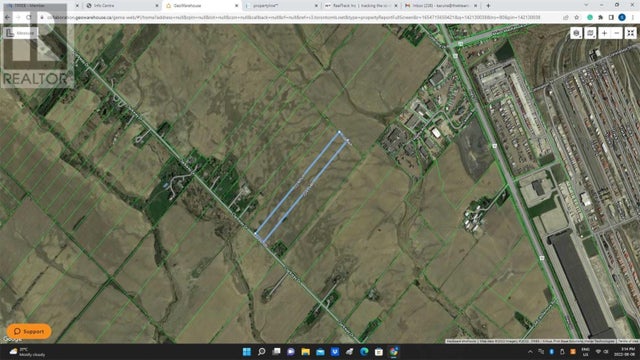640x360 pixels.
Task: Zoom out on the map with minus button
Action: [x=617, y=33]
